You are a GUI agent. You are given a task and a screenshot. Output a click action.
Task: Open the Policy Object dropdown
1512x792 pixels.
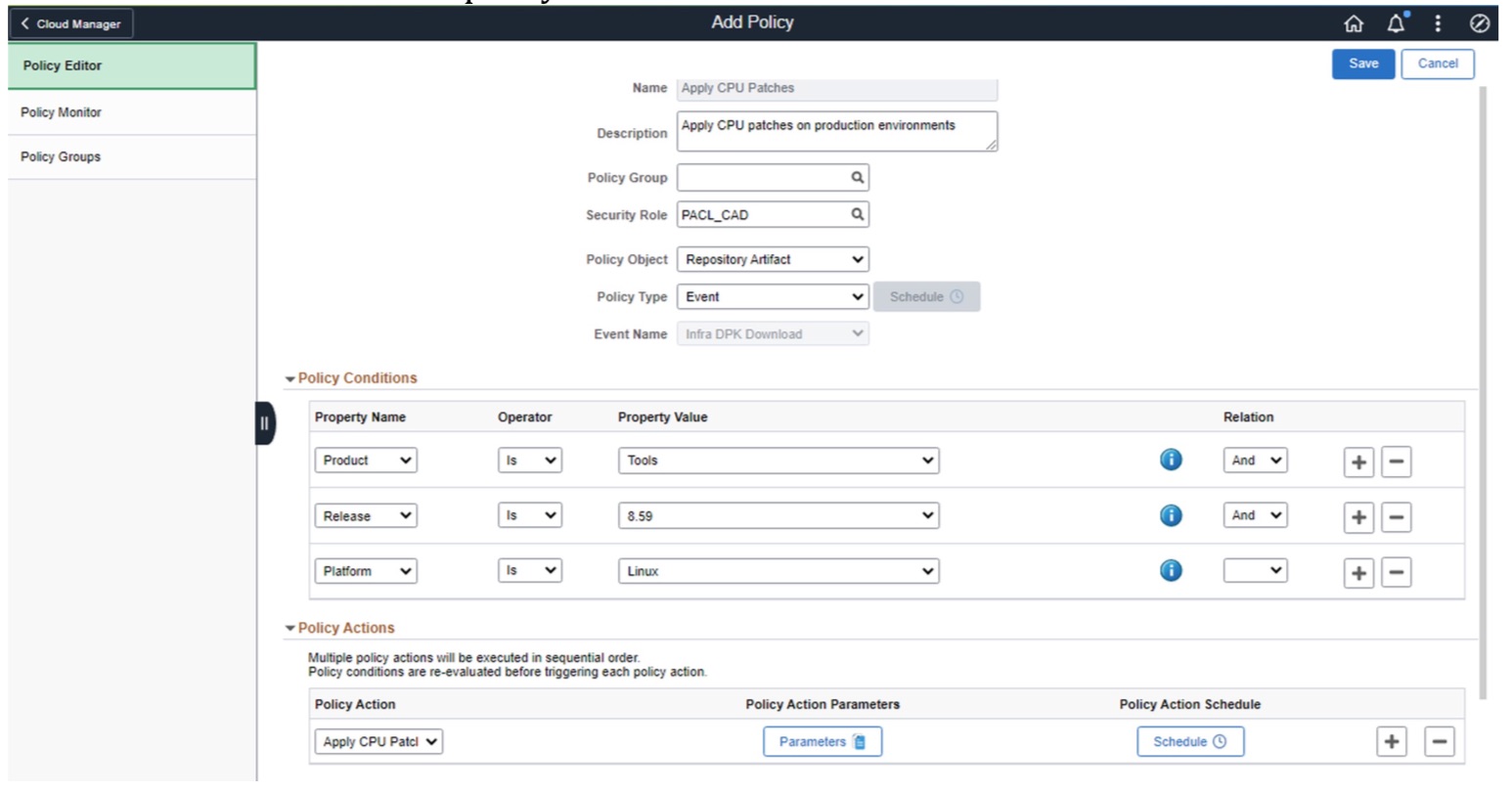tap(772, 260)
